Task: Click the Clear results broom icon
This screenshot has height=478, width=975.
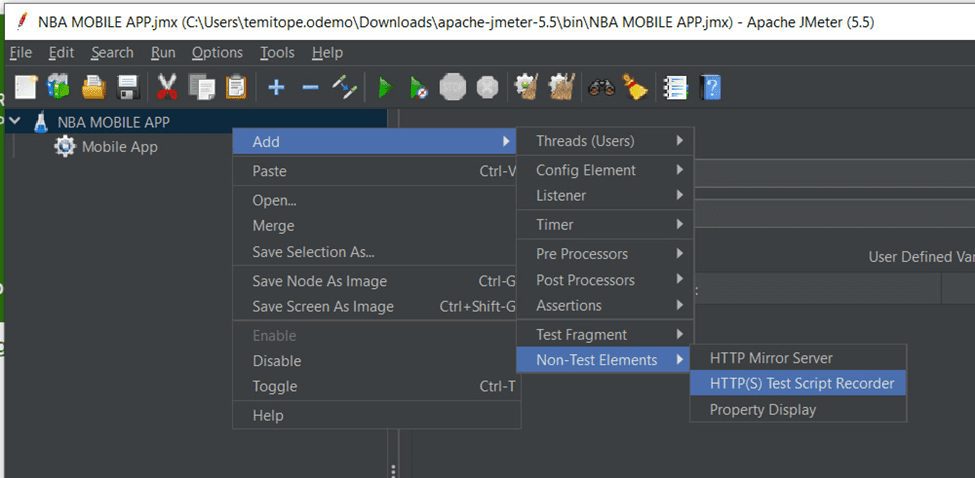Action: click(x=527, y=87)
